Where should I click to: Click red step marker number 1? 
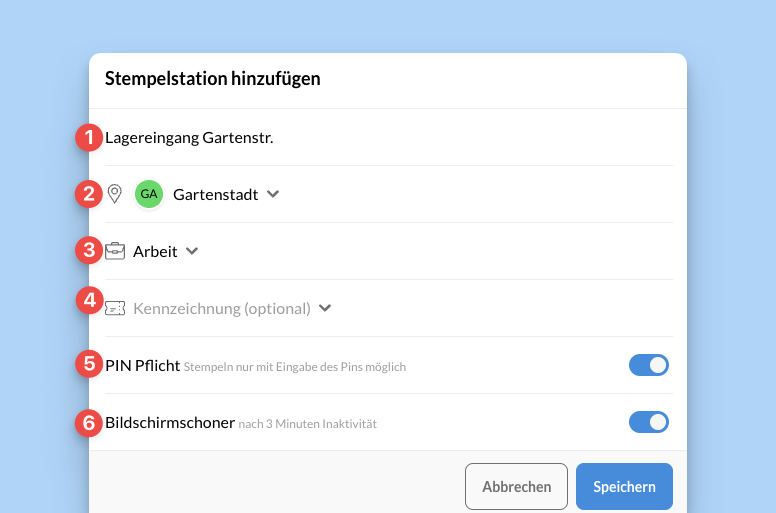(89, 138)
